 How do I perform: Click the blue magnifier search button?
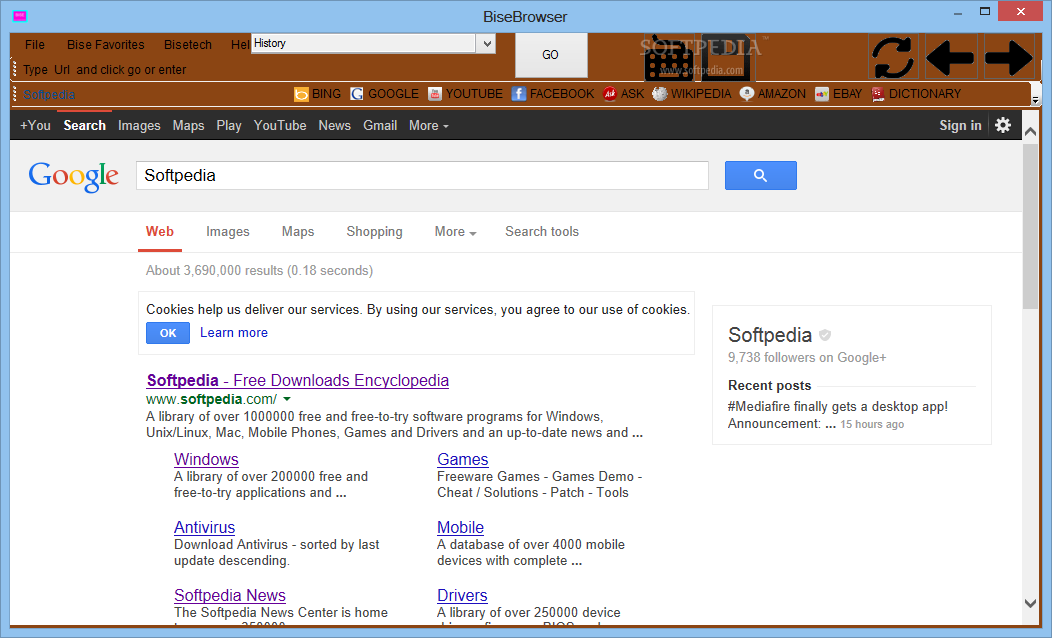(761, 175)
